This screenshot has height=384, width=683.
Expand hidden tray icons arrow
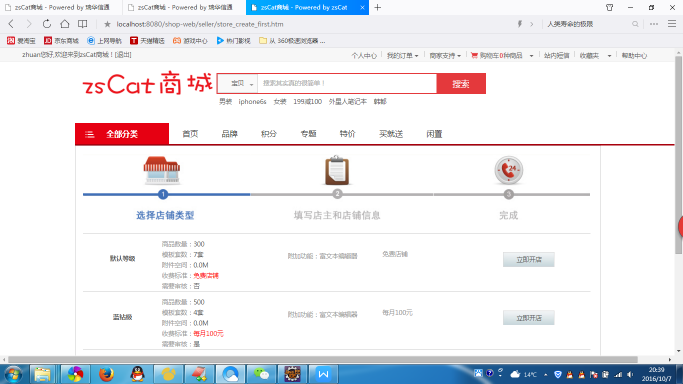[545, 374]
